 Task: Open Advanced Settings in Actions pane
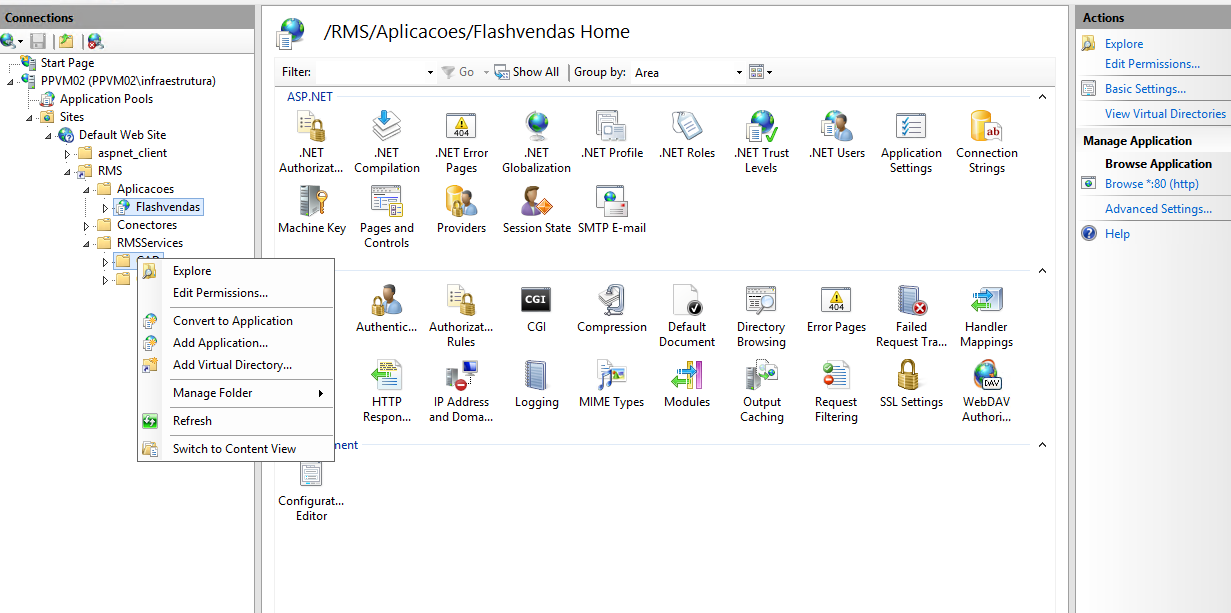[1158, 209]
